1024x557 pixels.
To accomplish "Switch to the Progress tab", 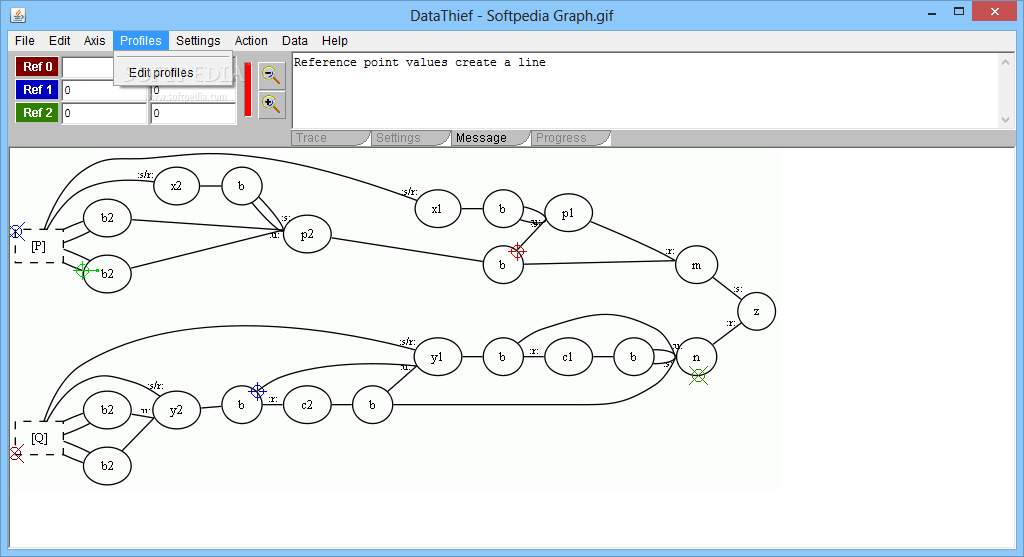I will [570, 138].
